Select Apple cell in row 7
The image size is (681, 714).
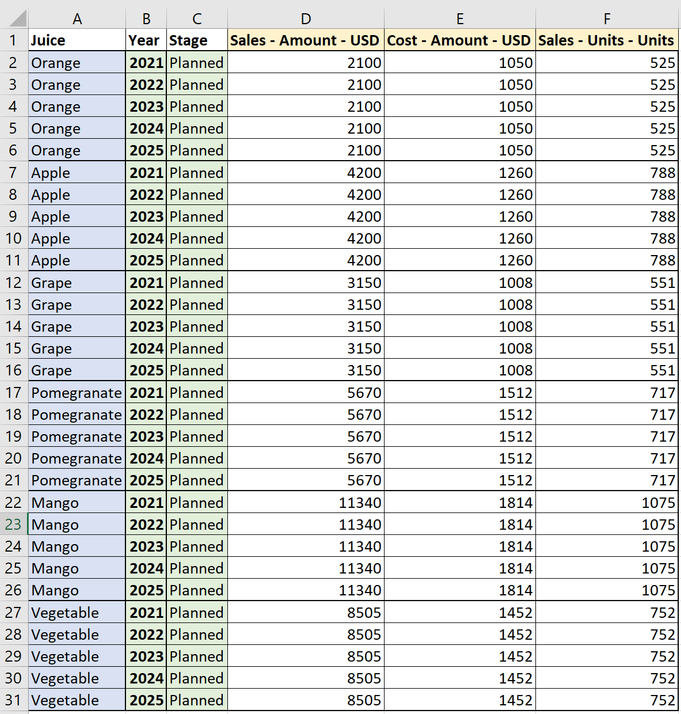77,173
